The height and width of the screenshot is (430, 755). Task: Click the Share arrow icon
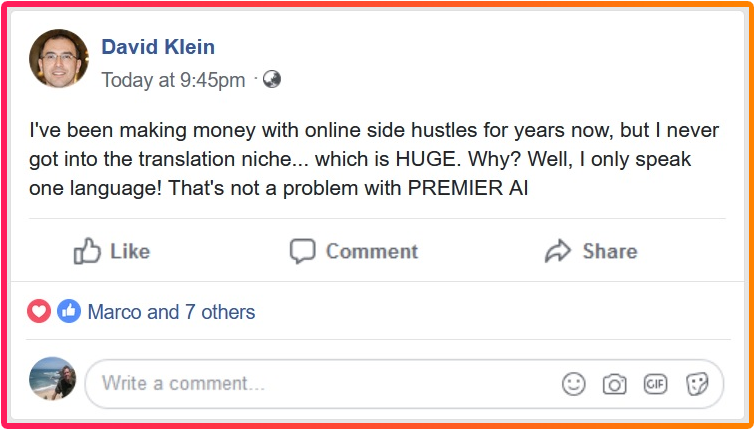(x=557, y=251)
